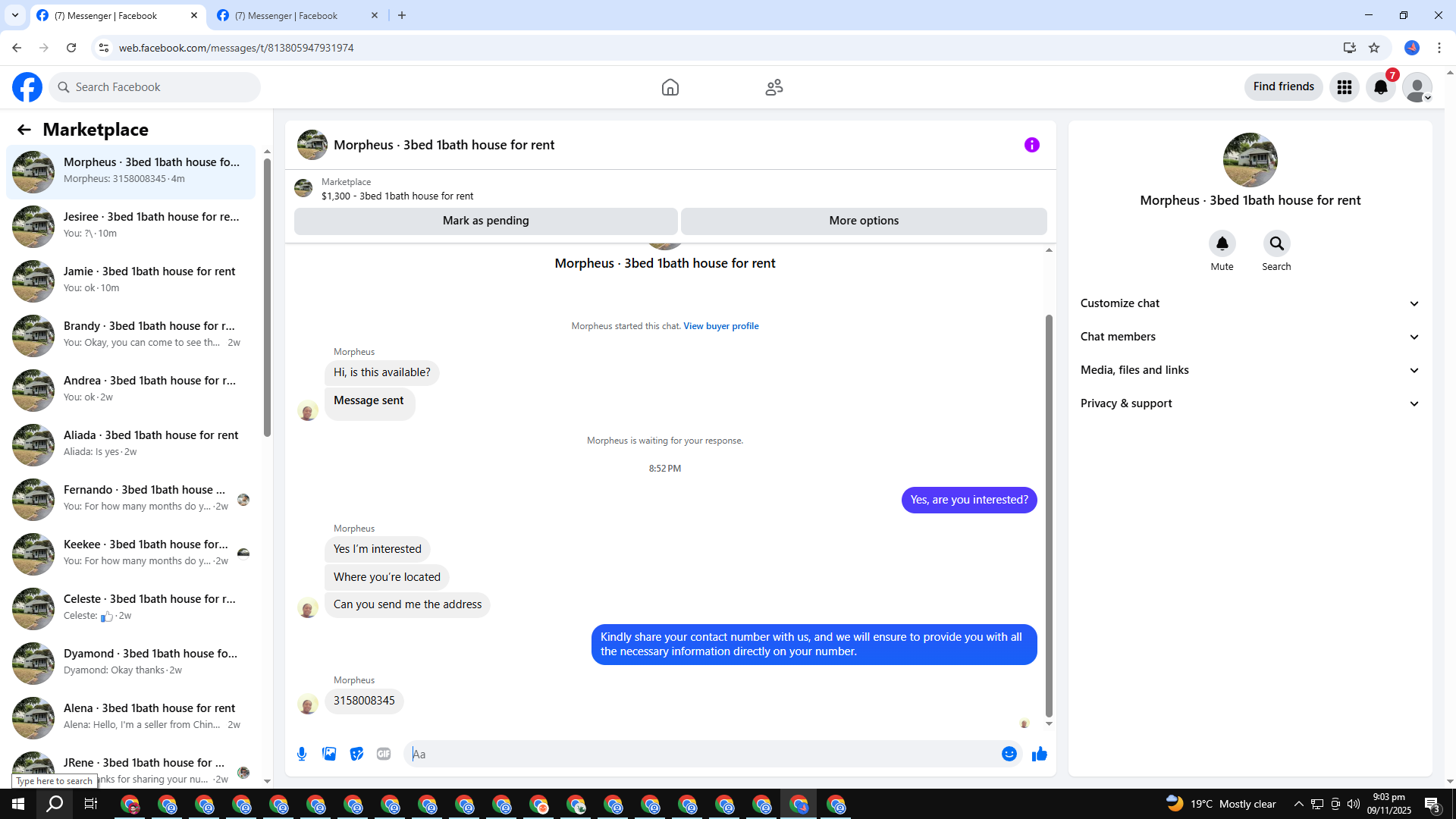This screenshot has width=1456, height=819.
Task: Open the Chrome three-dot menu
Action: tap(1439, 48)
